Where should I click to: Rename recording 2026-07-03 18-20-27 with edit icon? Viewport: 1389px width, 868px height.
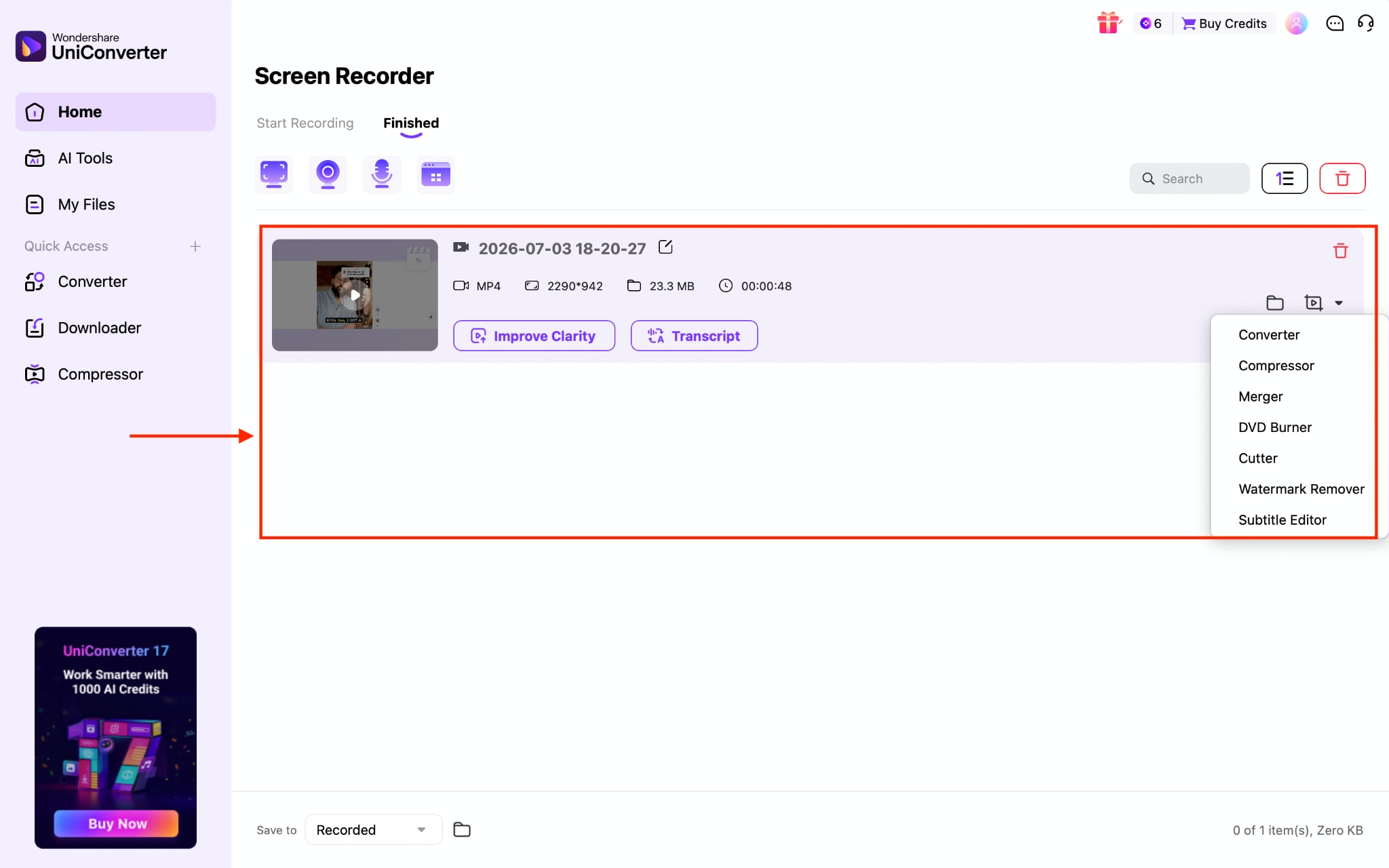click(665, 248)
